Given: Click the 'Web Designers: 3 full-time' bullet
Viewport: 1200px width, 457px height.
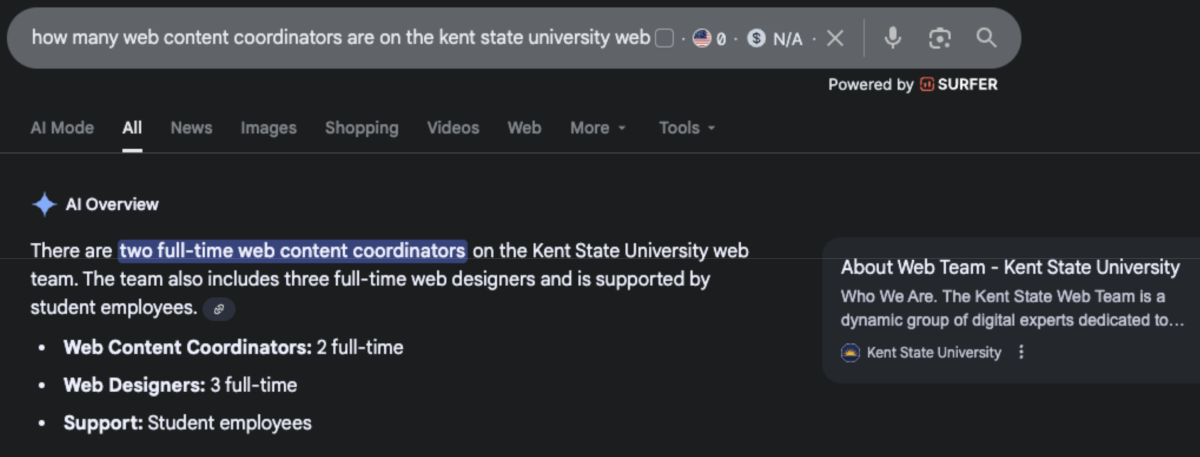Looking at the screenshot, I should [180, 385].
